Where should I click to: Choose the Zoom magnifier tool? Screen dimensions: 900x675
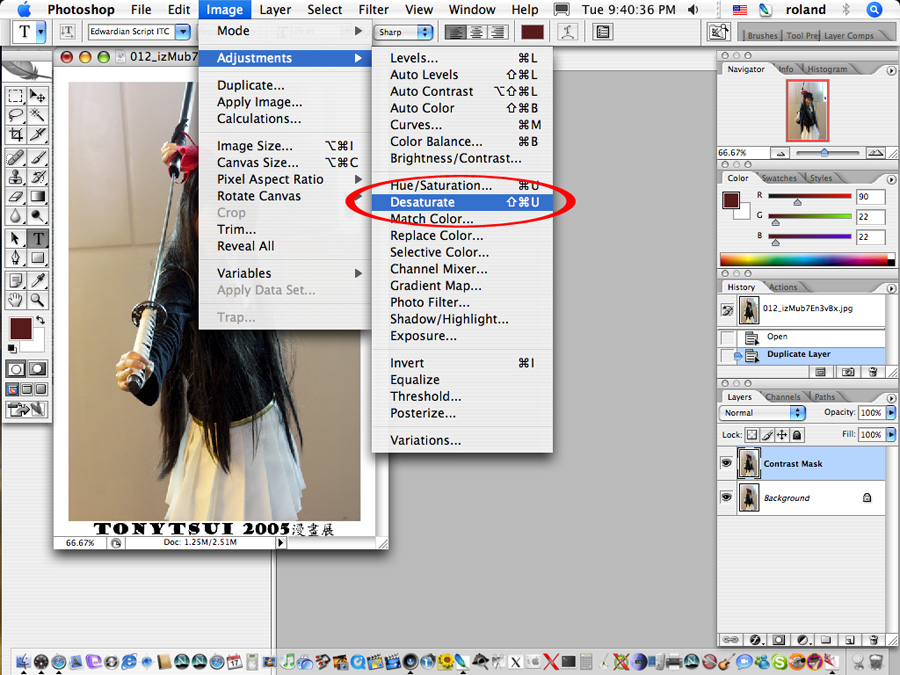[x=38, y=300]
